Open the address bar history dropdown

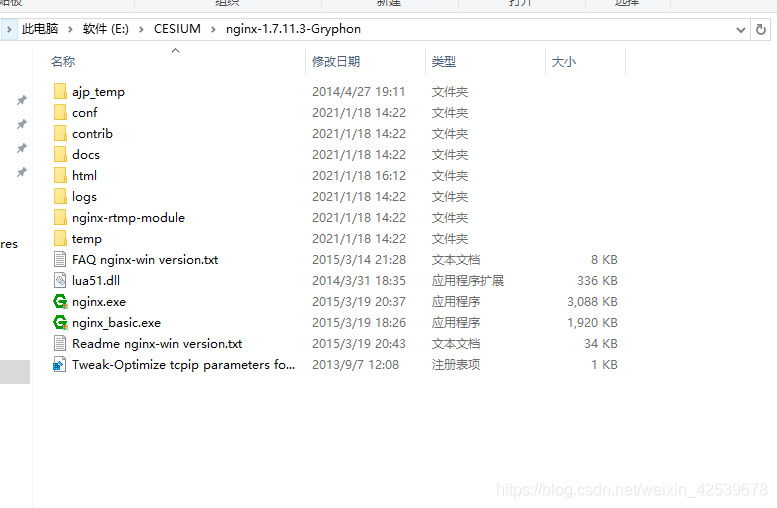(741, 29)
